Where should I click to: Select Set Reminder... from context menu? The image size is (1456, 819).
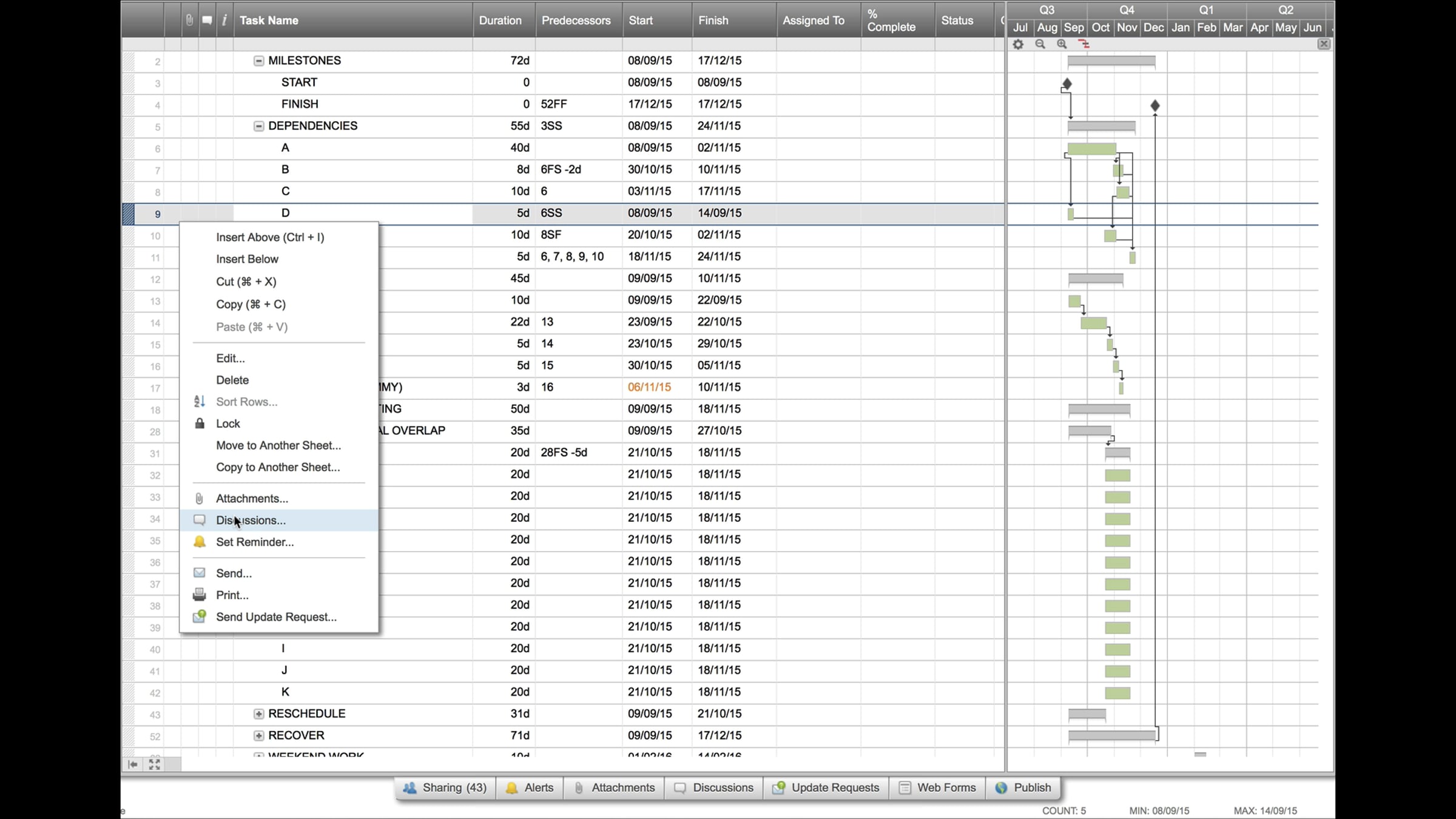[255, 542]
